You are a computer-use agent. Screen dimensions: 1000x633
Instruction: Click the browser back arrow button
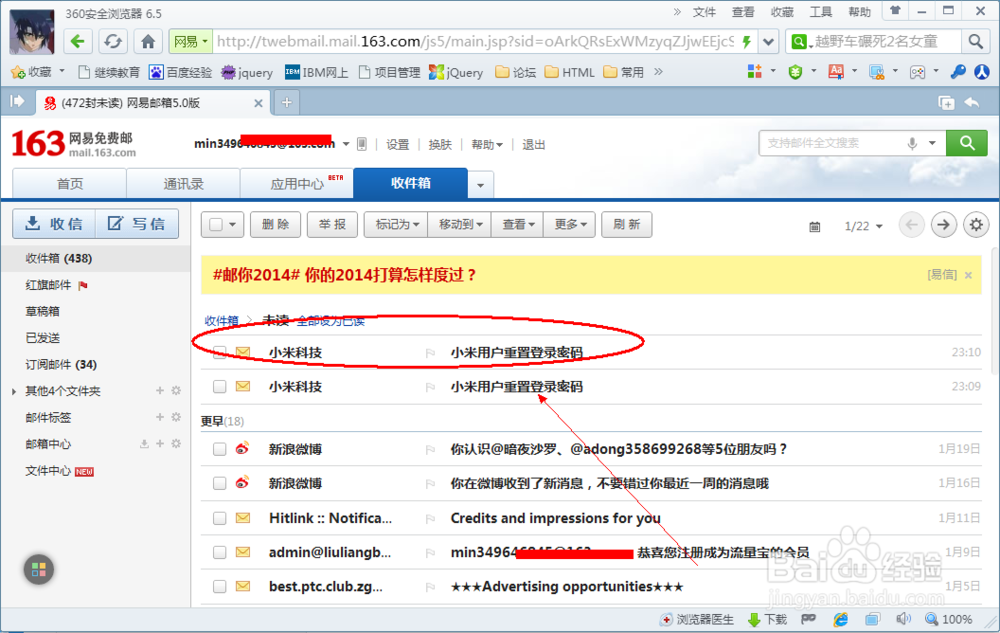coord(77,41)
